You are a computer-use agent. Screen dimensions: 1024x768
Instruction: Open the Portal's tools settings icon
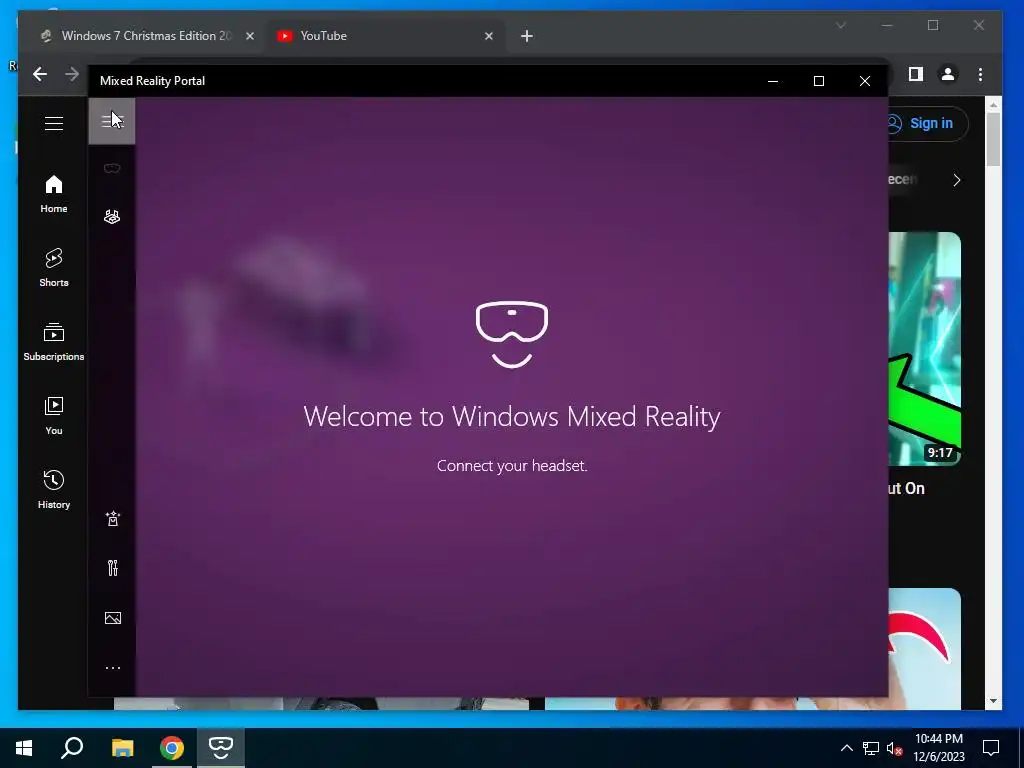(112, 568)
